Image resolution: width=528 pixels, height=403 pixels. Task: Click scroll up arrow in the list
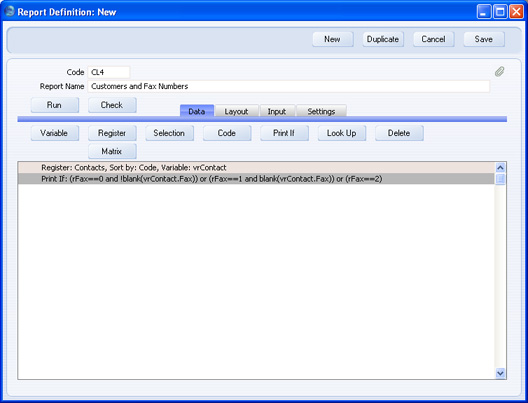click(x=500, y=168)
